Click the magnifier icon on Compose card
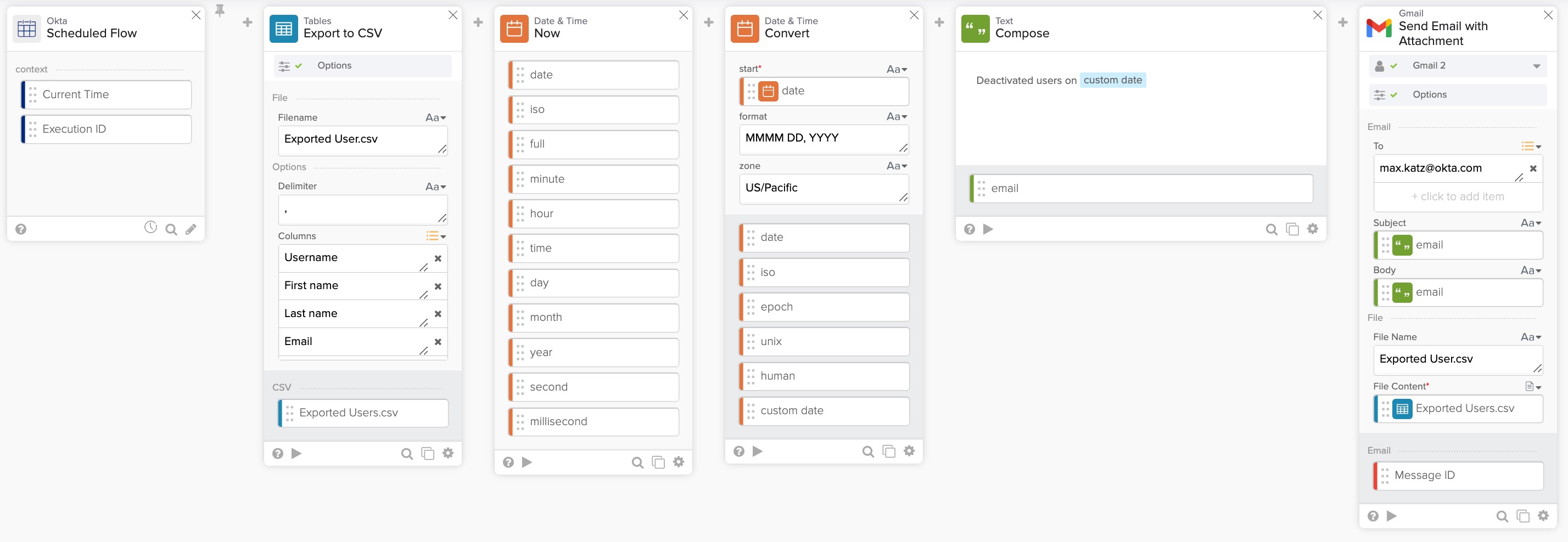1568x542 pixels. pos(1272,230)
